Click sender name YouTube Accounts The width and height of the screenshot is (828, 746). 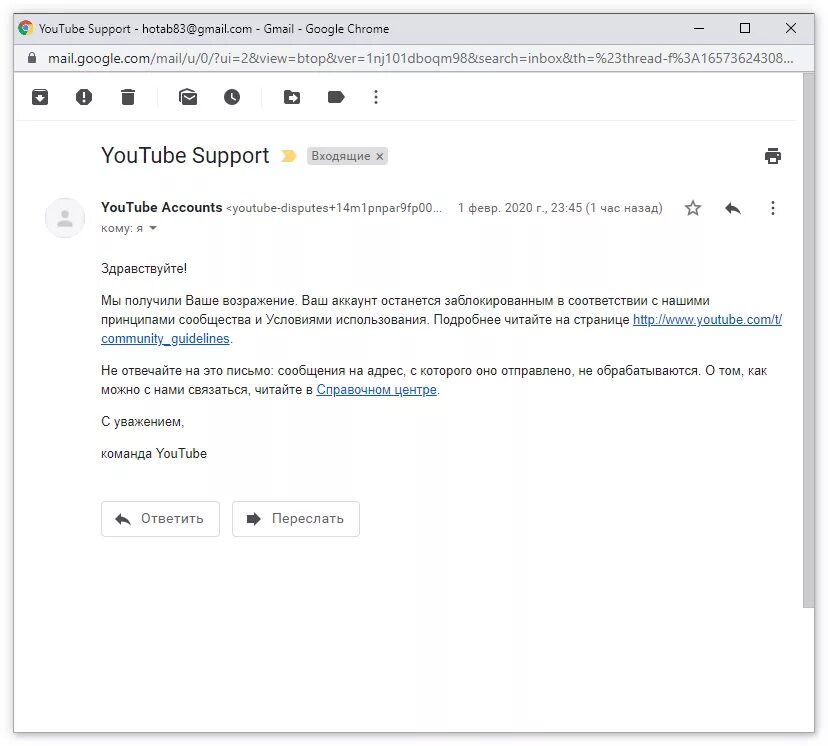coord(162,207)
